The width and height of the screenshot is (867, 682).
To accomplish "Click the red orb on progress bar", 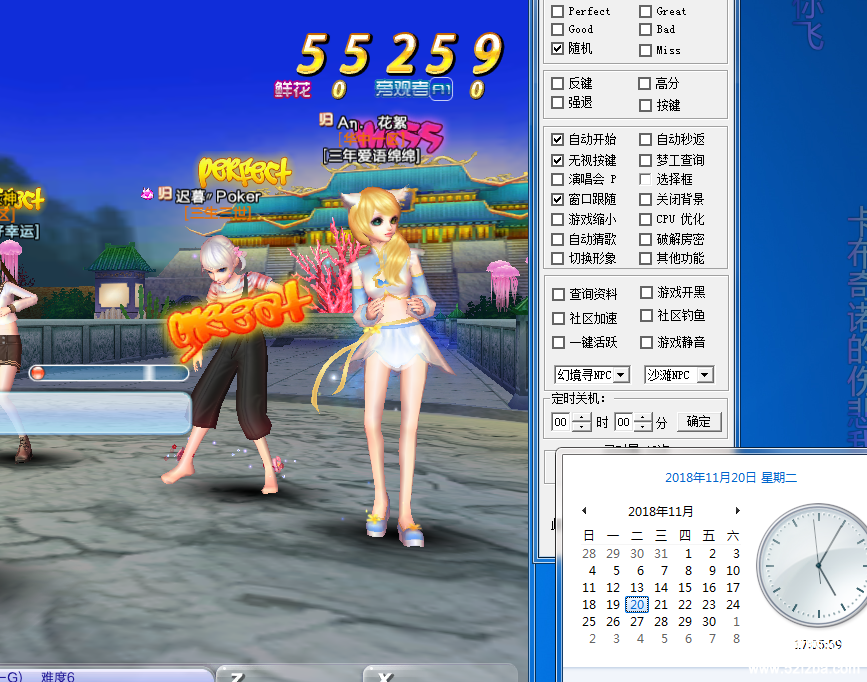I will click(38, 373).
